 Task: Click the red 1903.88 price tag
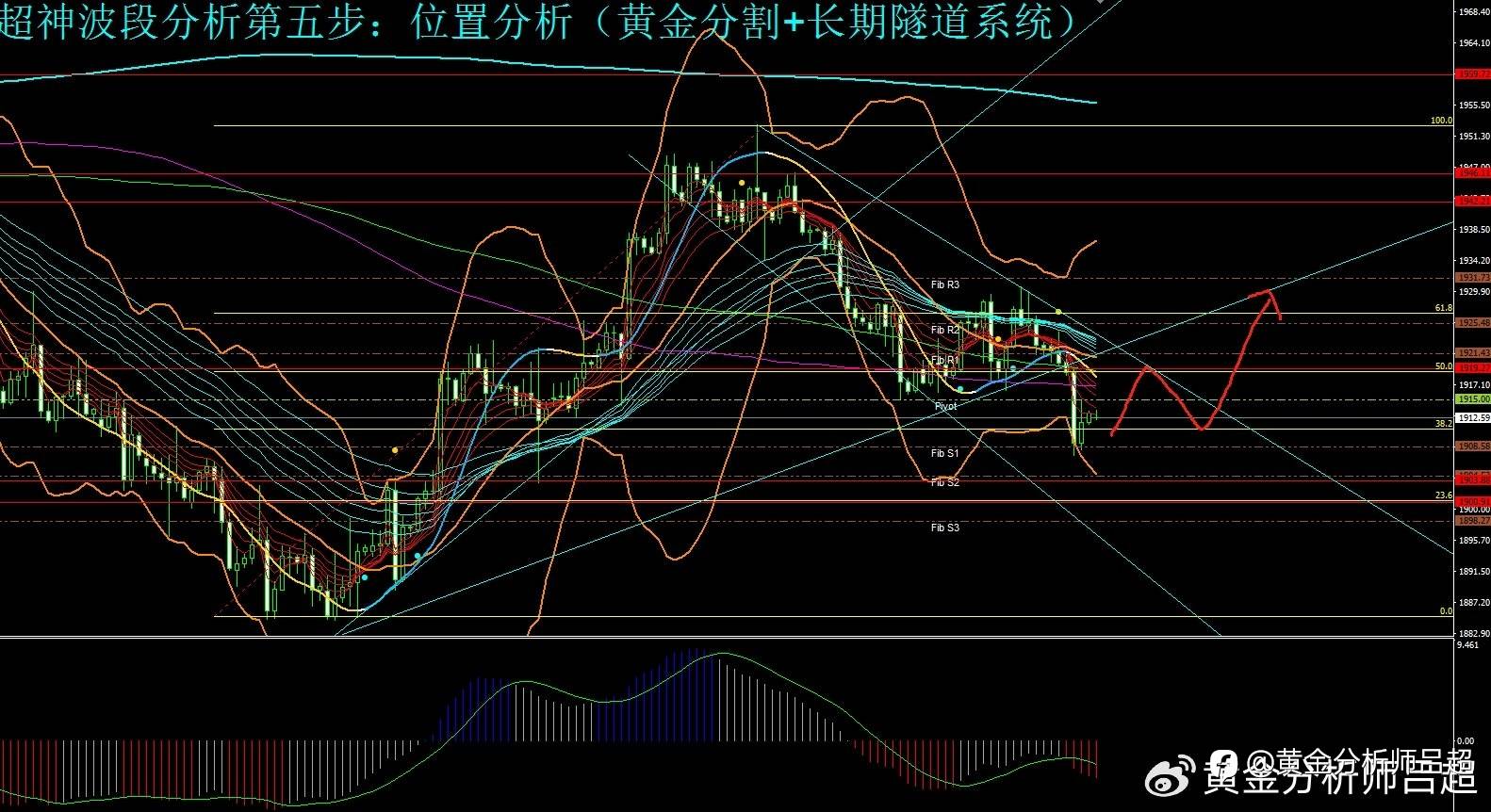coord(1473,479)
